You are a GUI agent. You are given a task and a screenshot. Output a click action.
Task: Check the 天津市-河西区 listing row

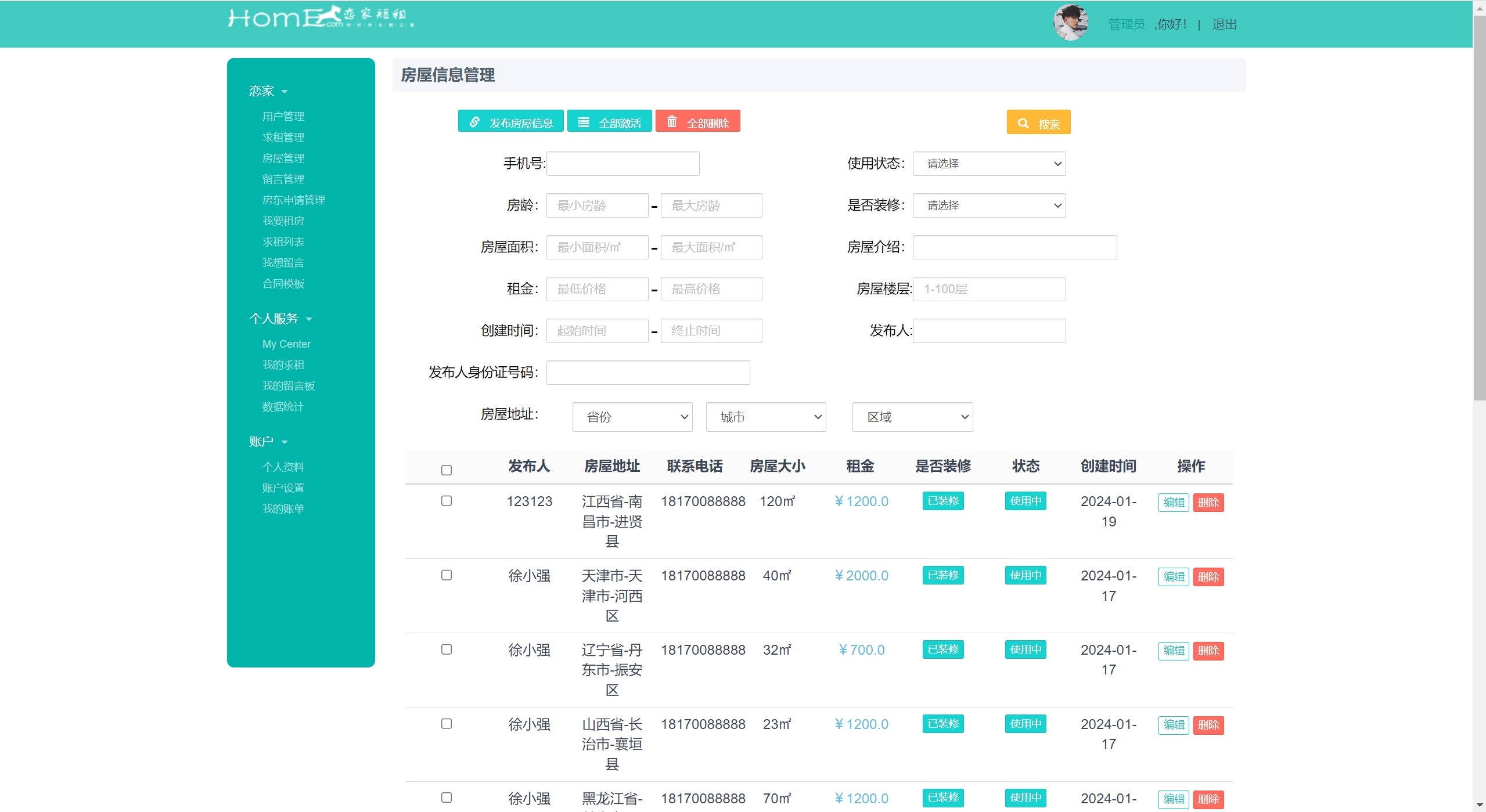pos(446,575)
